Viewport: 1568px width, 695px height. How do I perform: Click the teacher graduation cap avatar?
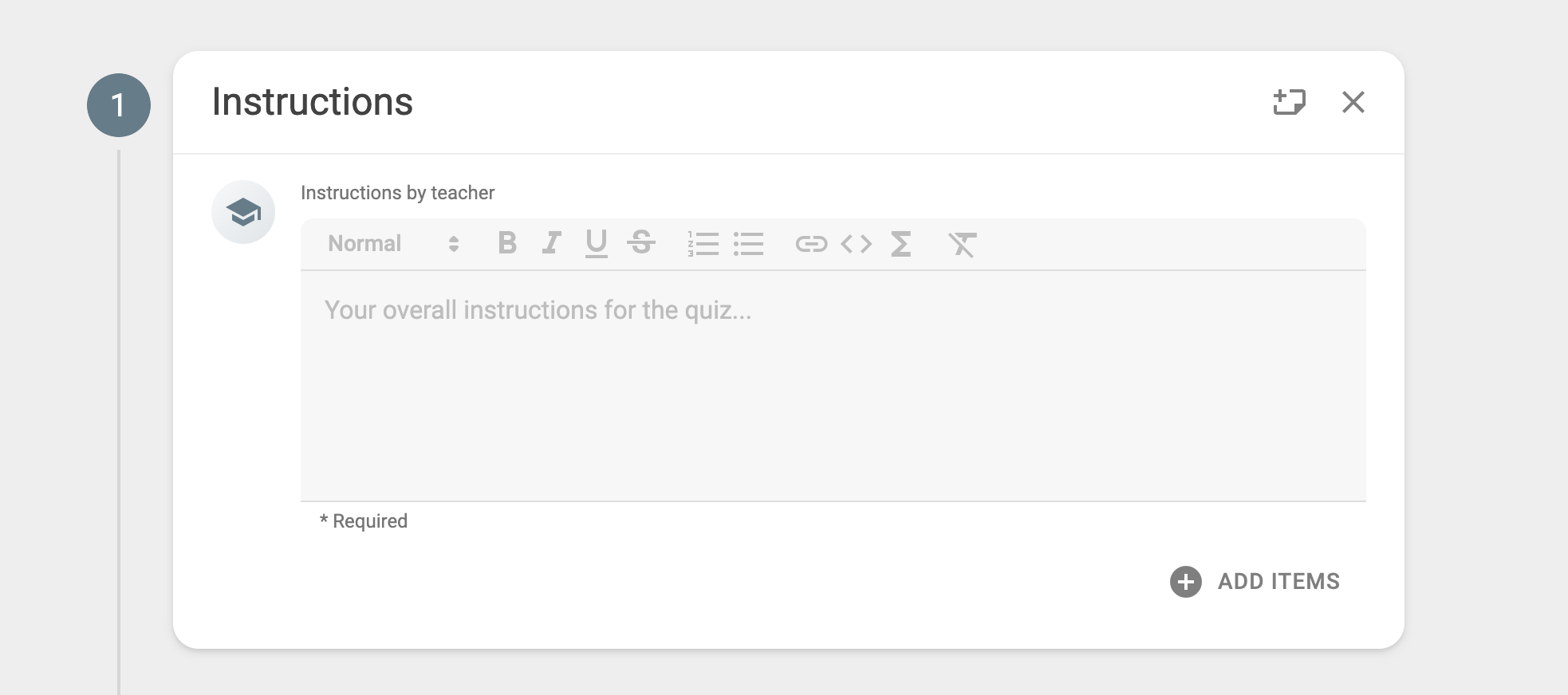point(243,212)
